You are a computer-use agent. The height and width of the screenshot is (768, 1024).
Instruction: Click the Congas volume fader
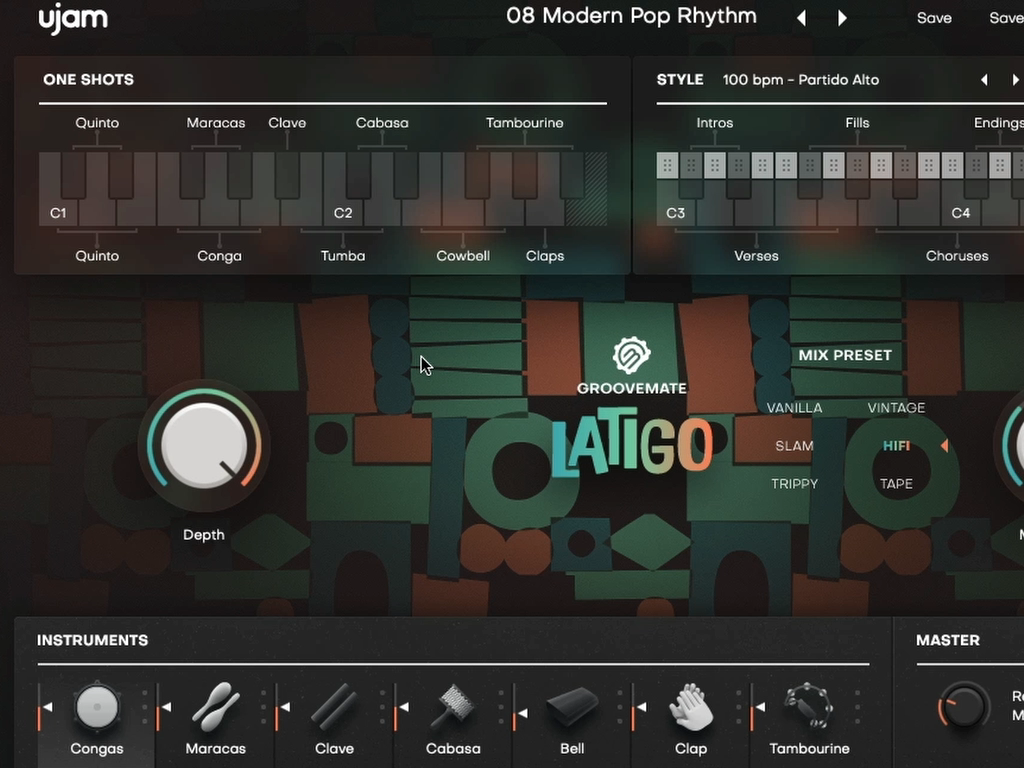point(43,707)
